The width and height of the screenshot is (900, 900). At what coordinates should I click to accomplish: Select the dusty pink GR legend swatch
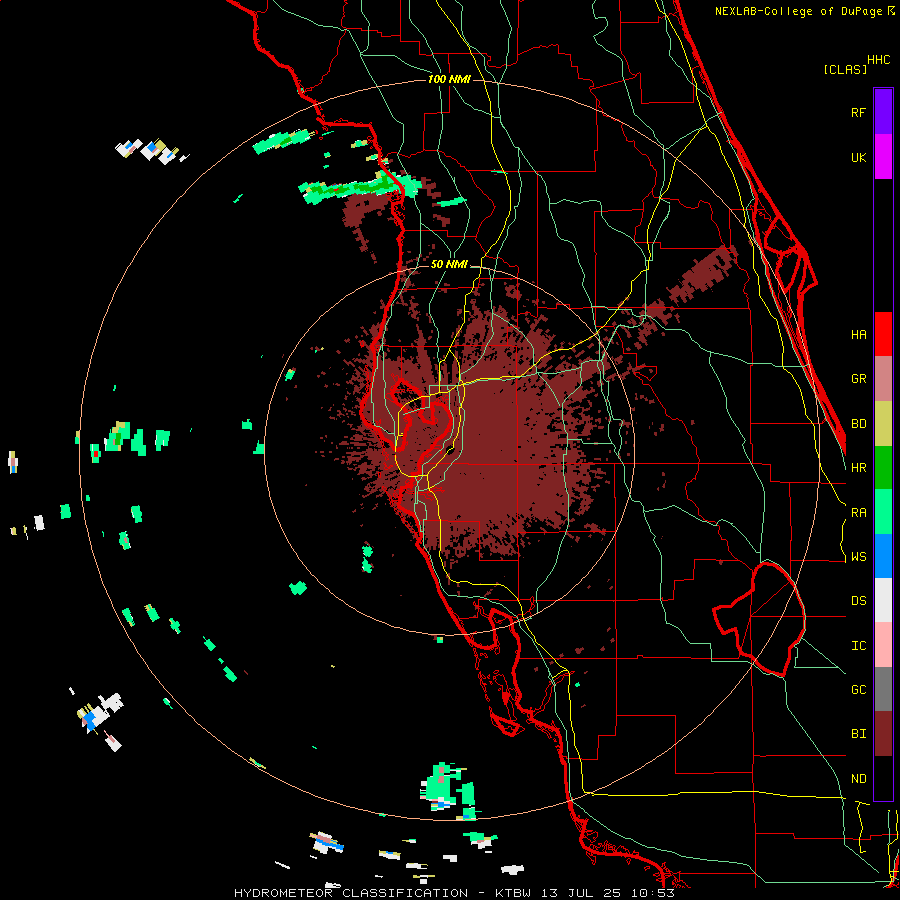[x=883, y=379]
